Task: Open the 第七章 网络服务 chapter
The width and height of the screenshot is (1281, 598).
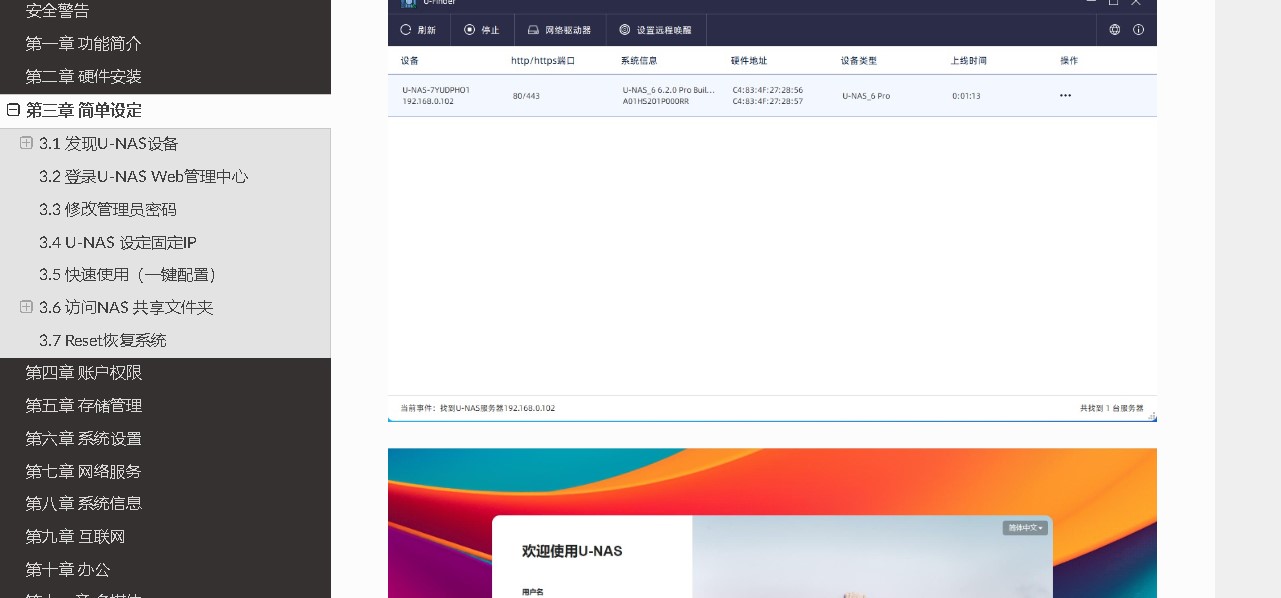Action: coord(84,471)
